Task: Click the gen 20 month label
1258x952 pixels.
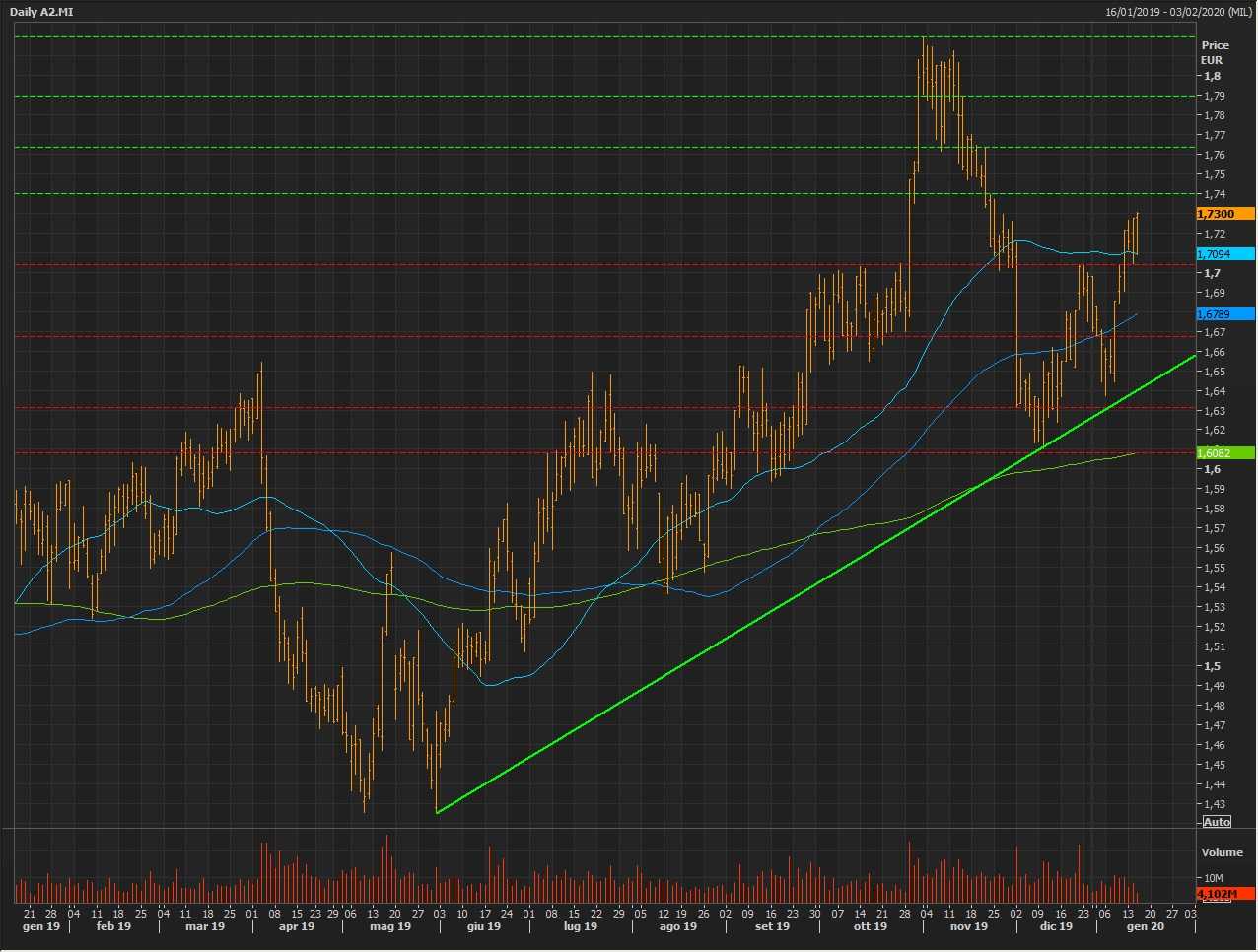Action: 1146,926
